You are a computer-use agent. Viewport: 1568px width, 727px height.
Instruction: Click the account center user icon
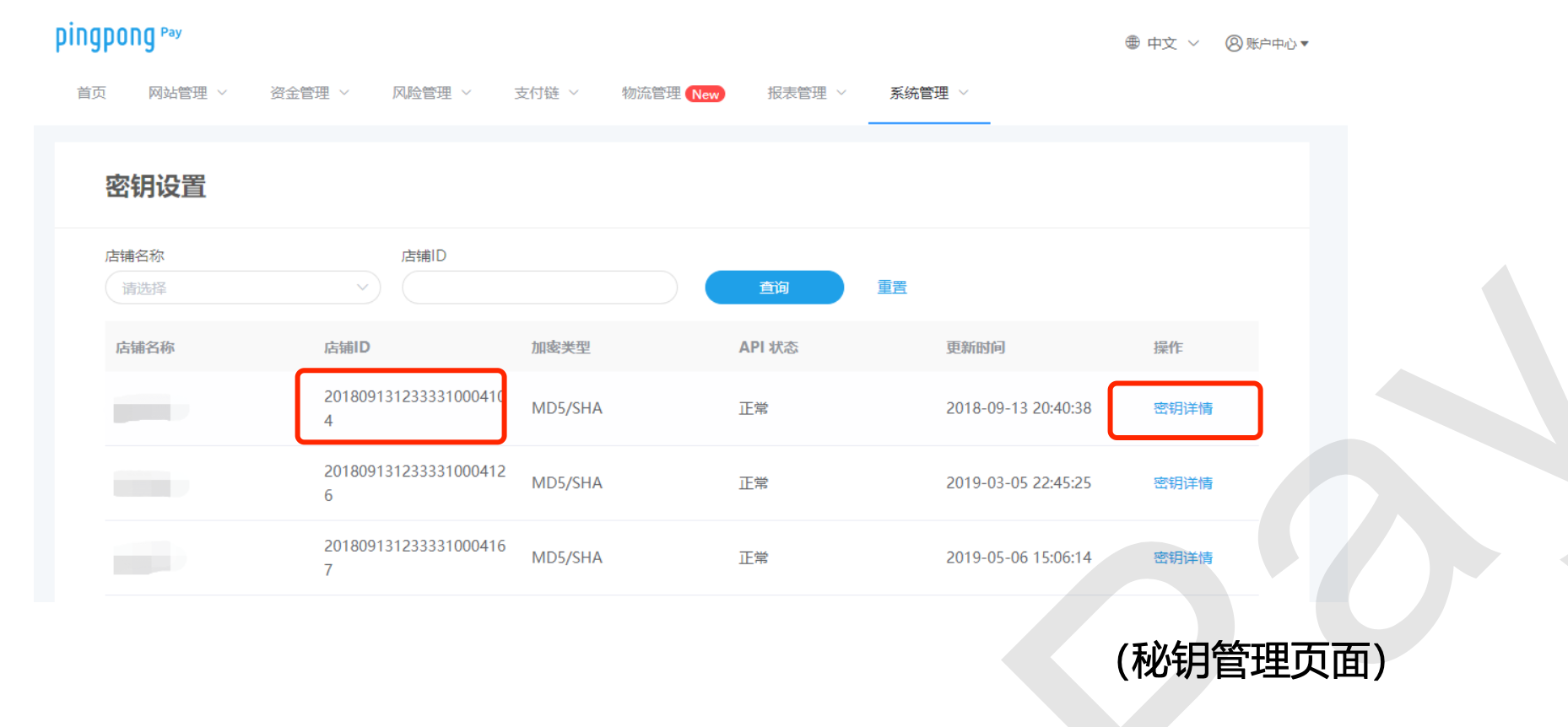click(x=1233, y=43)
